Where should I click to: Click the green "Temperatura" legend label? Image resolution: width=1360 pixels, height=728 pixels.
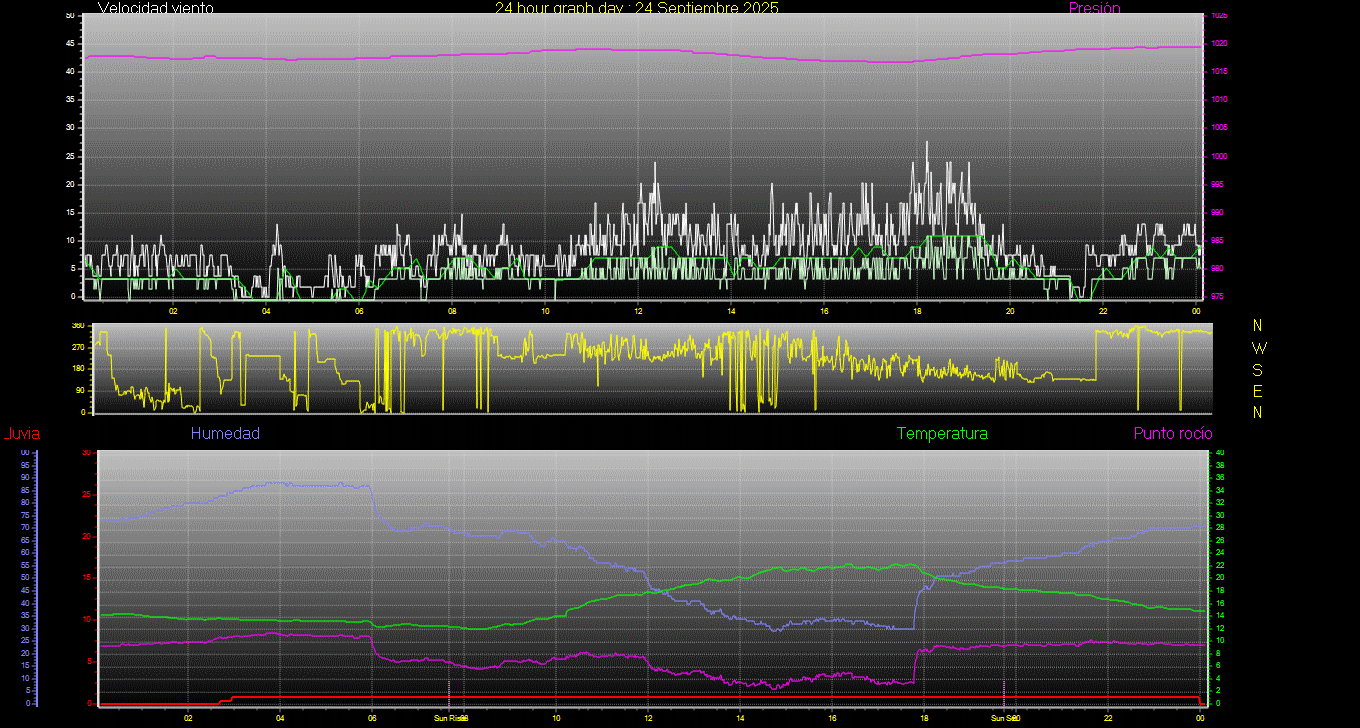coord(942,434)
